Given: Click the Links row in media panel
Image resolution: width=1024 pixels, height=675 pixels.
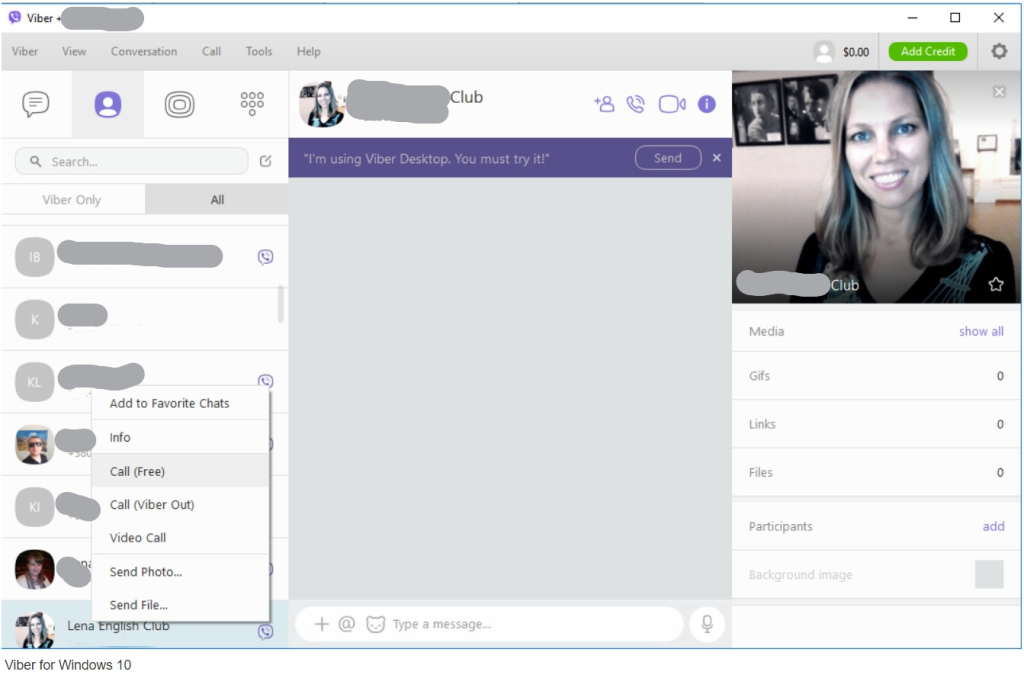Looking at the screenshot, I should click(x=876, y=424).
